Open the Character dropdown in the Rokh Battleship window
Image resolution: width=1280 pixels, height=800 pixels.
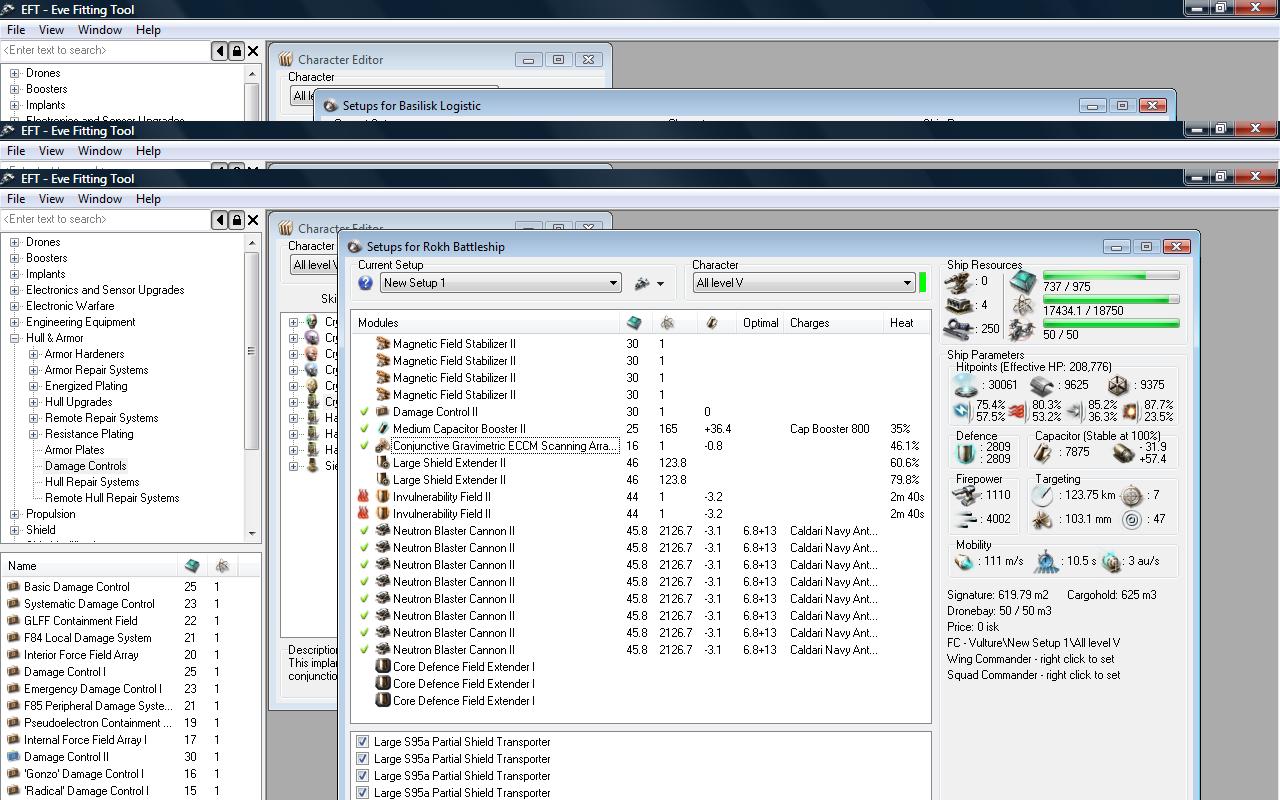click(x=804, y=283)
